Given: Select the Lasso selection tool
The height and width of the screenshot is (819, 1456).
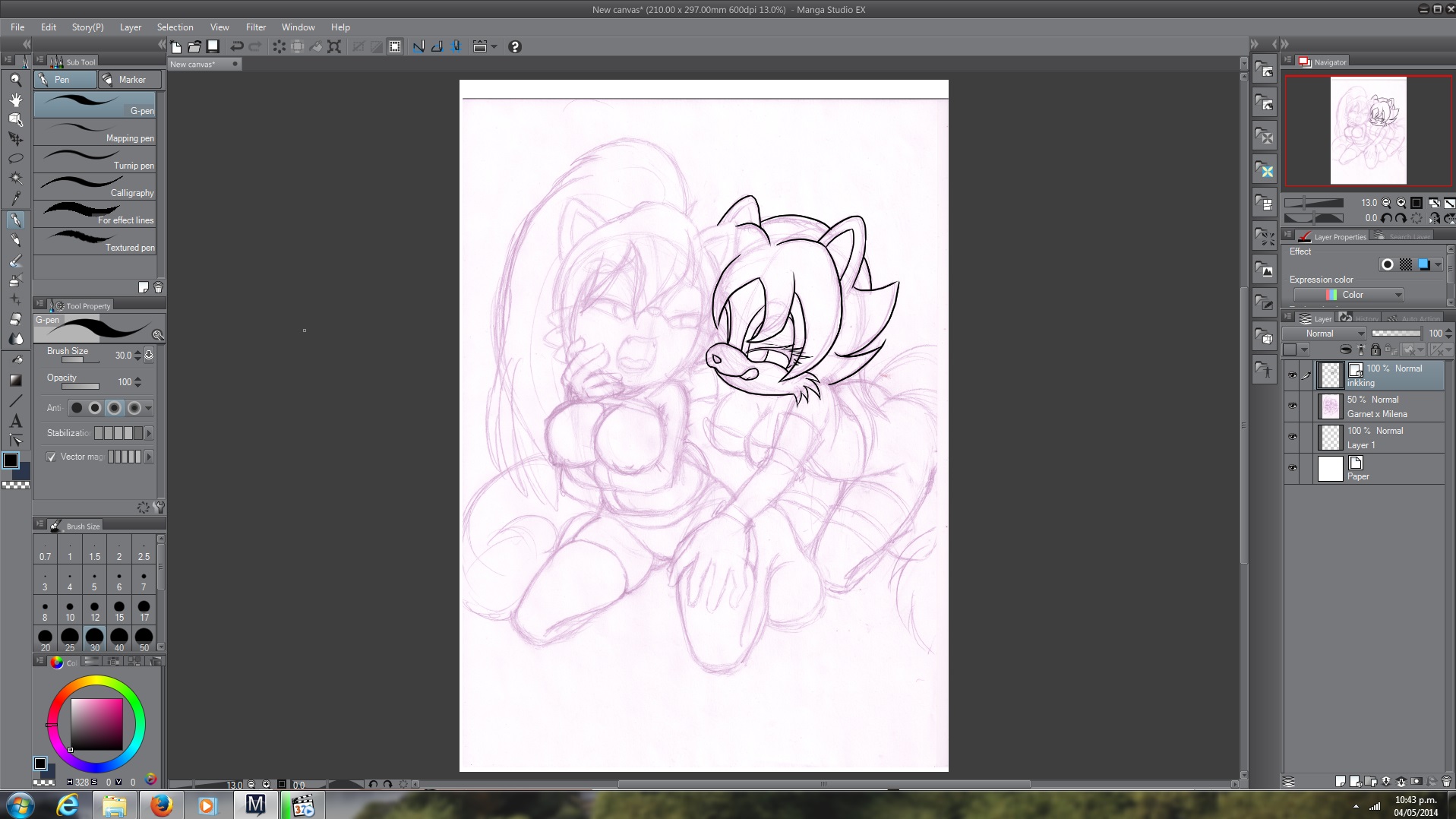Looking at the screenshot, I should point(15,159).
